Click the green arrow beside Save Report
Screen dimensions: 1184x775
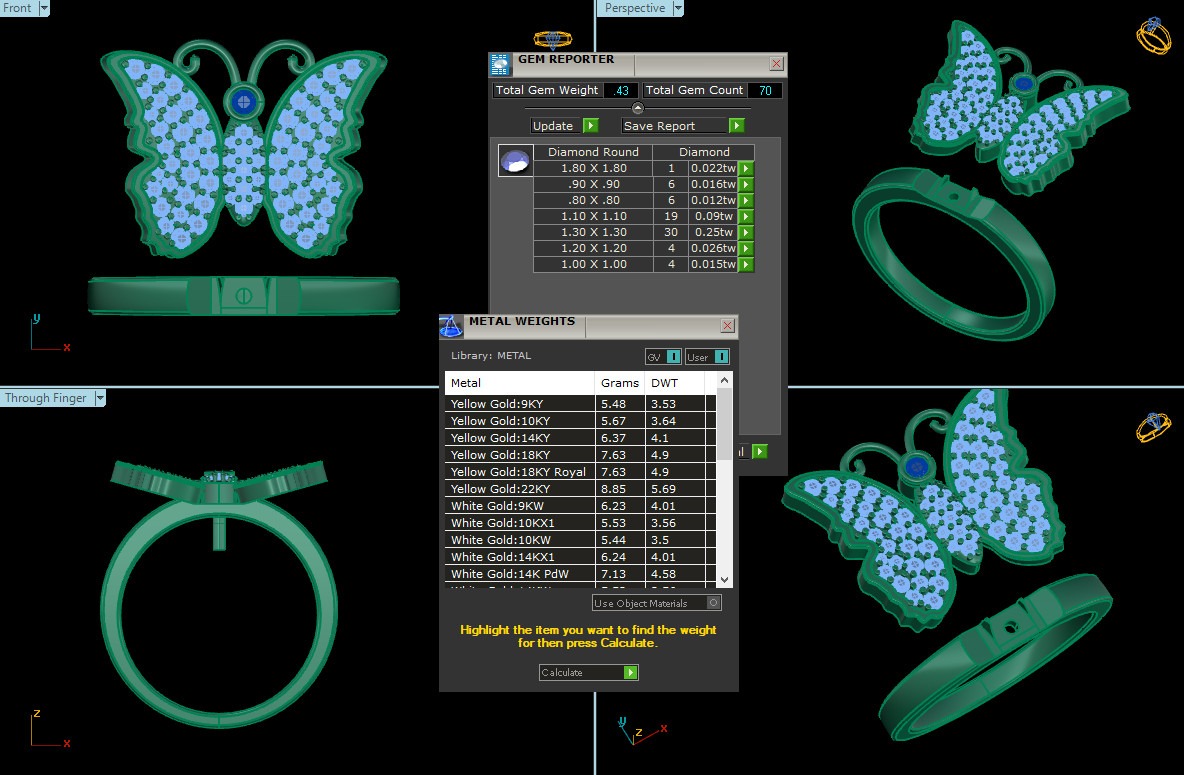(x=737, y=126)
